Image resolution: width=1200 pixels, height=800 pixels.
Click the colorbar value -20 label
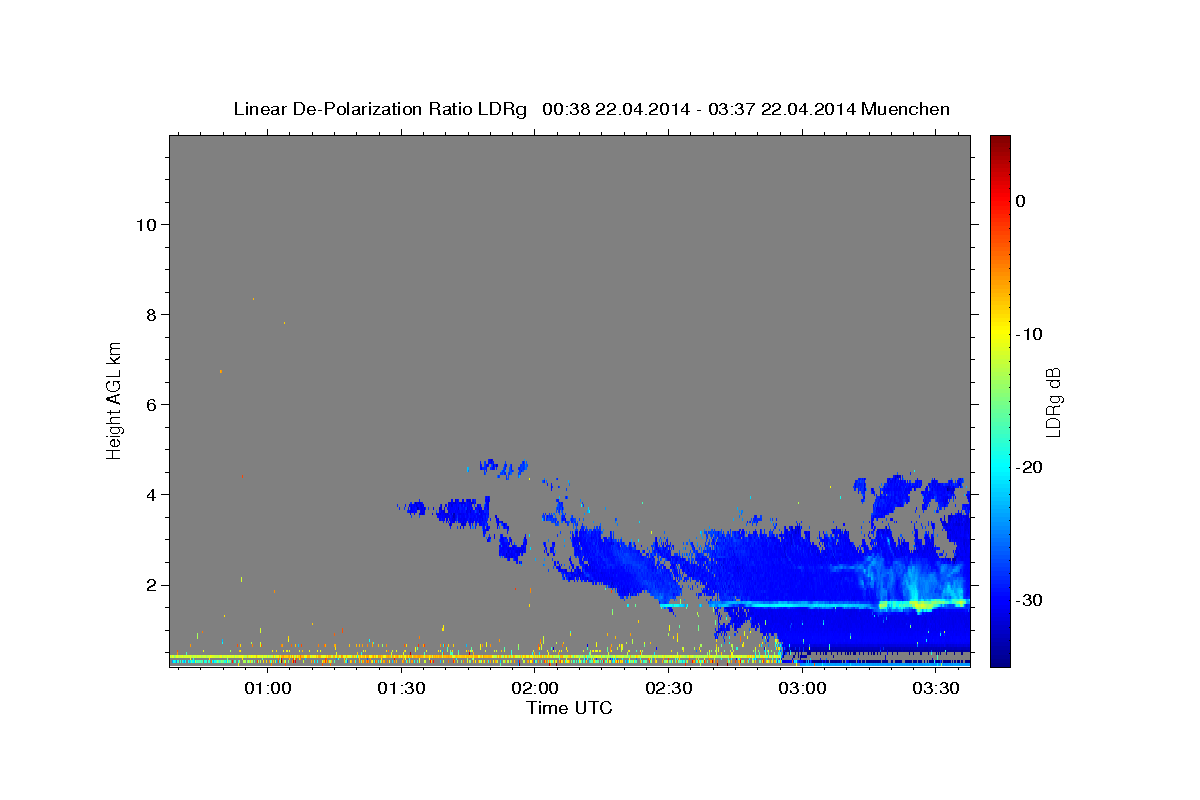point(1030,467)
